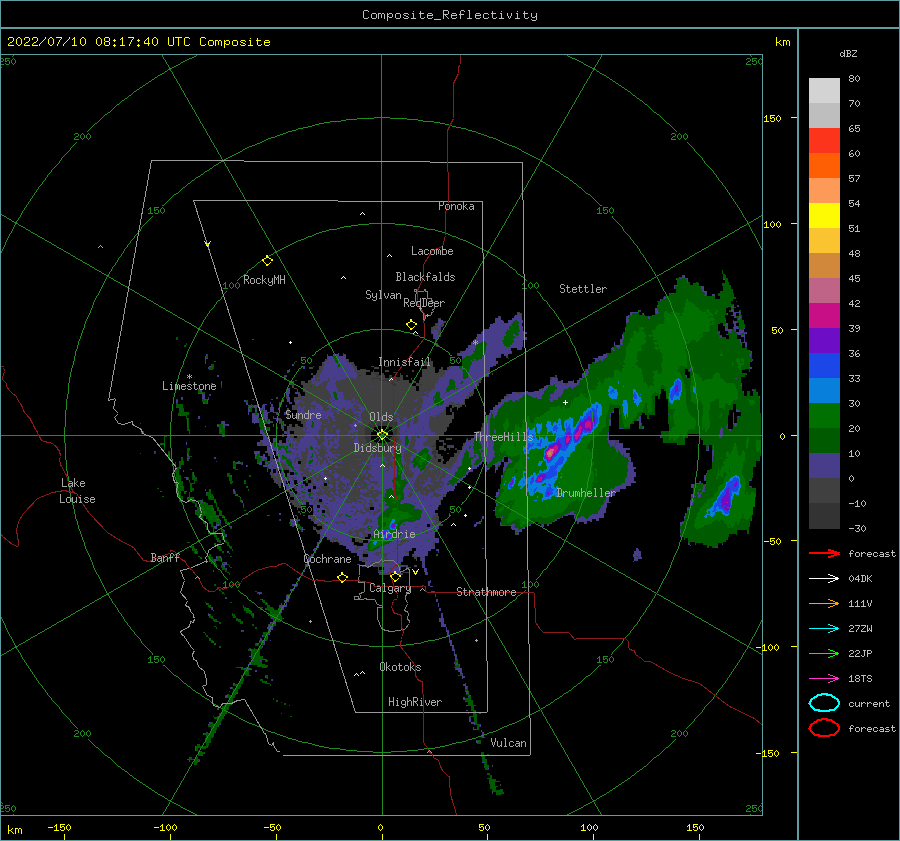This screenshot has width=900, height=841.
Task: Click the Limestone location label
Action: [x=189, y=386]
